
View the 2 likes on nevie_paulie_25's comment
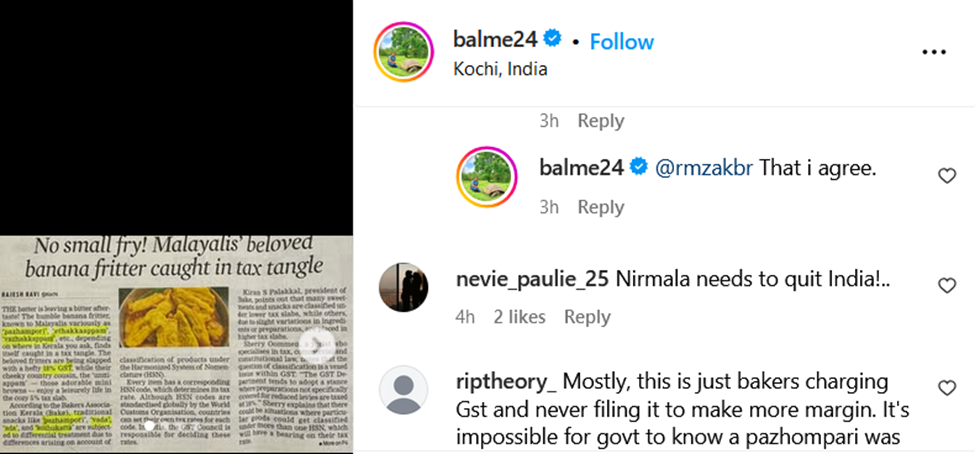pos(519,317)
